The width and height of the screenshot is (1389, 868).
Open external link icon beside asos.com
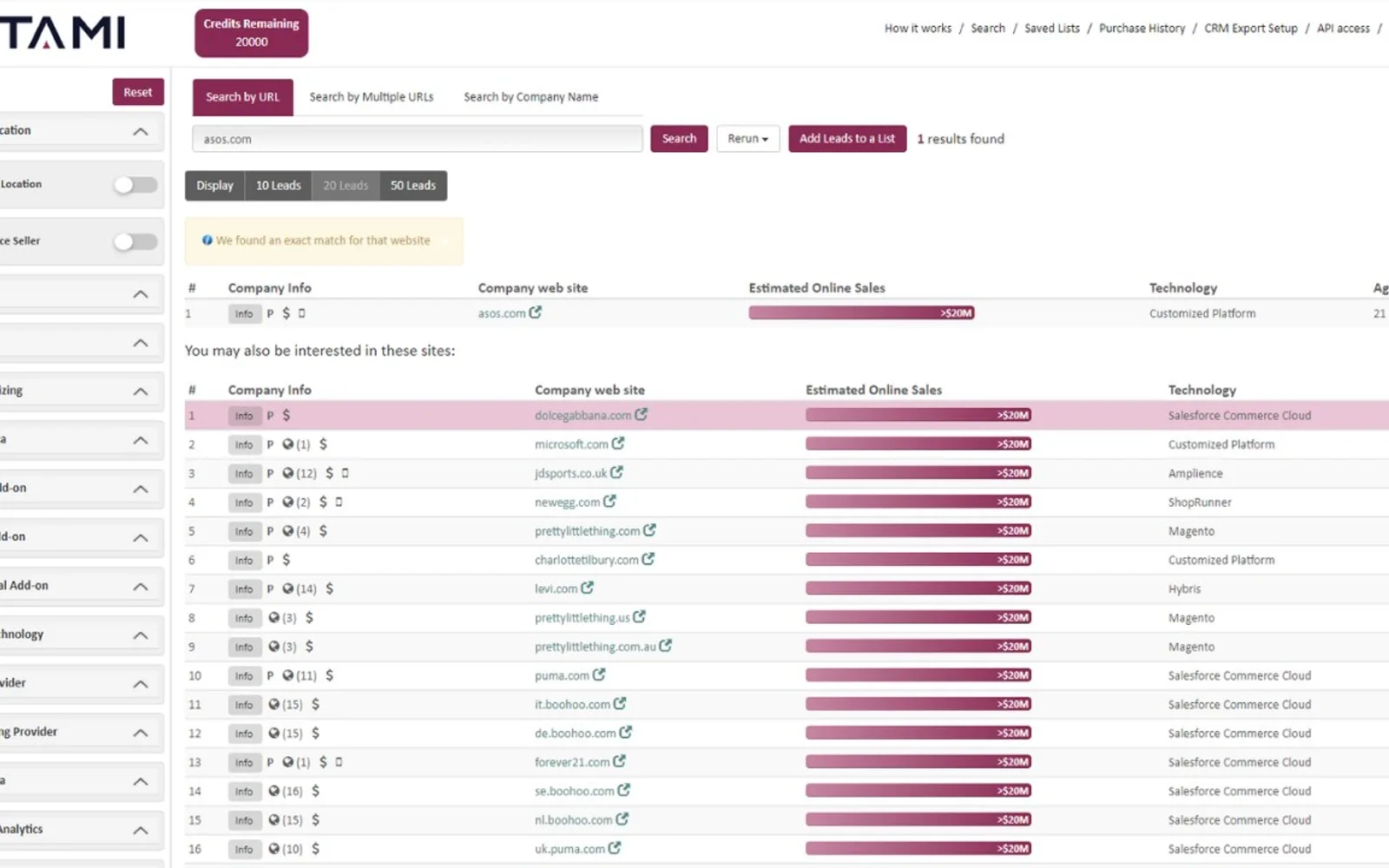[x=536, y=312]
